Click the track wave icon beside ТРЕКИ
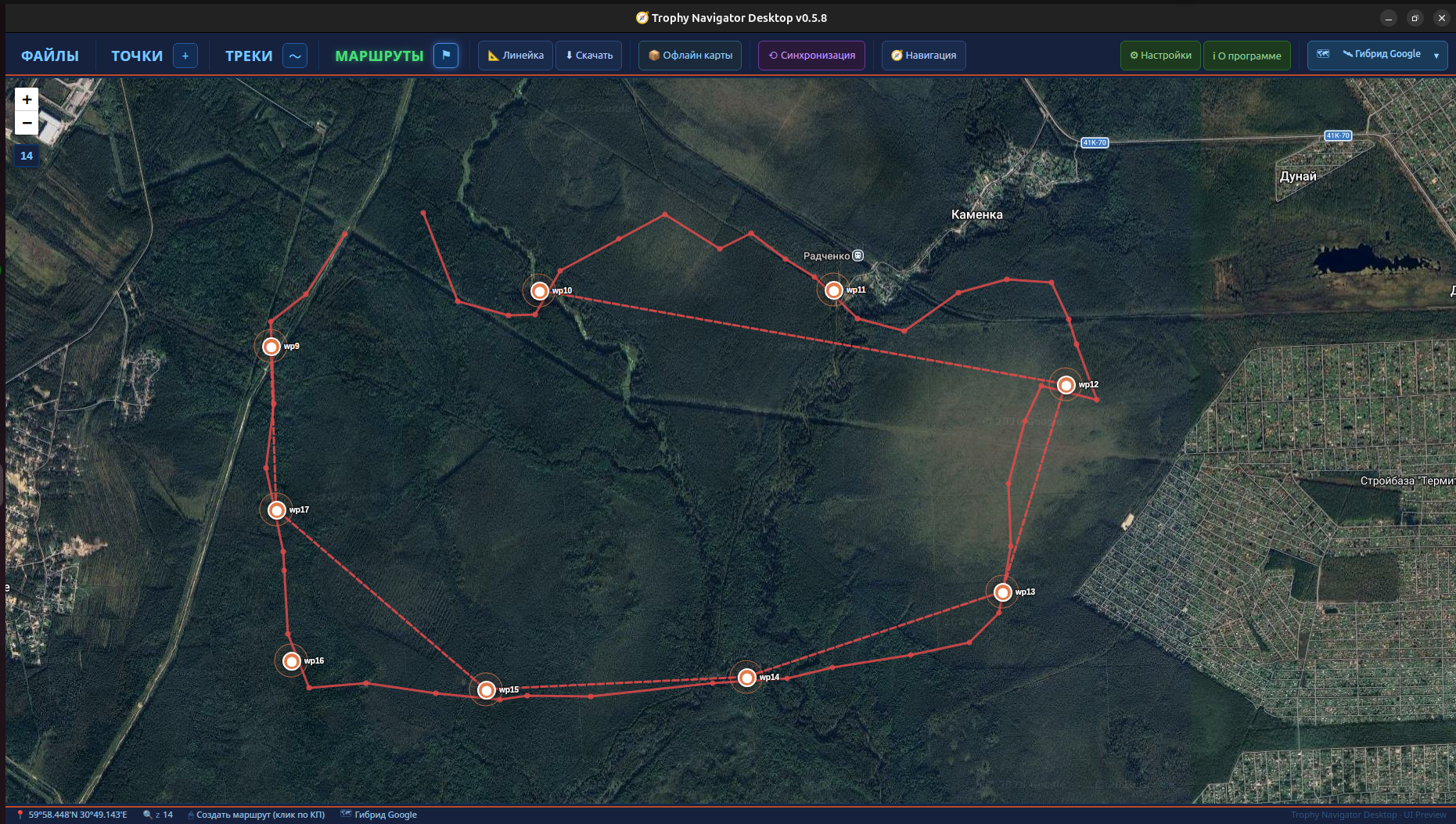This screenshot has width=1456, height=824. click(295, 56)
